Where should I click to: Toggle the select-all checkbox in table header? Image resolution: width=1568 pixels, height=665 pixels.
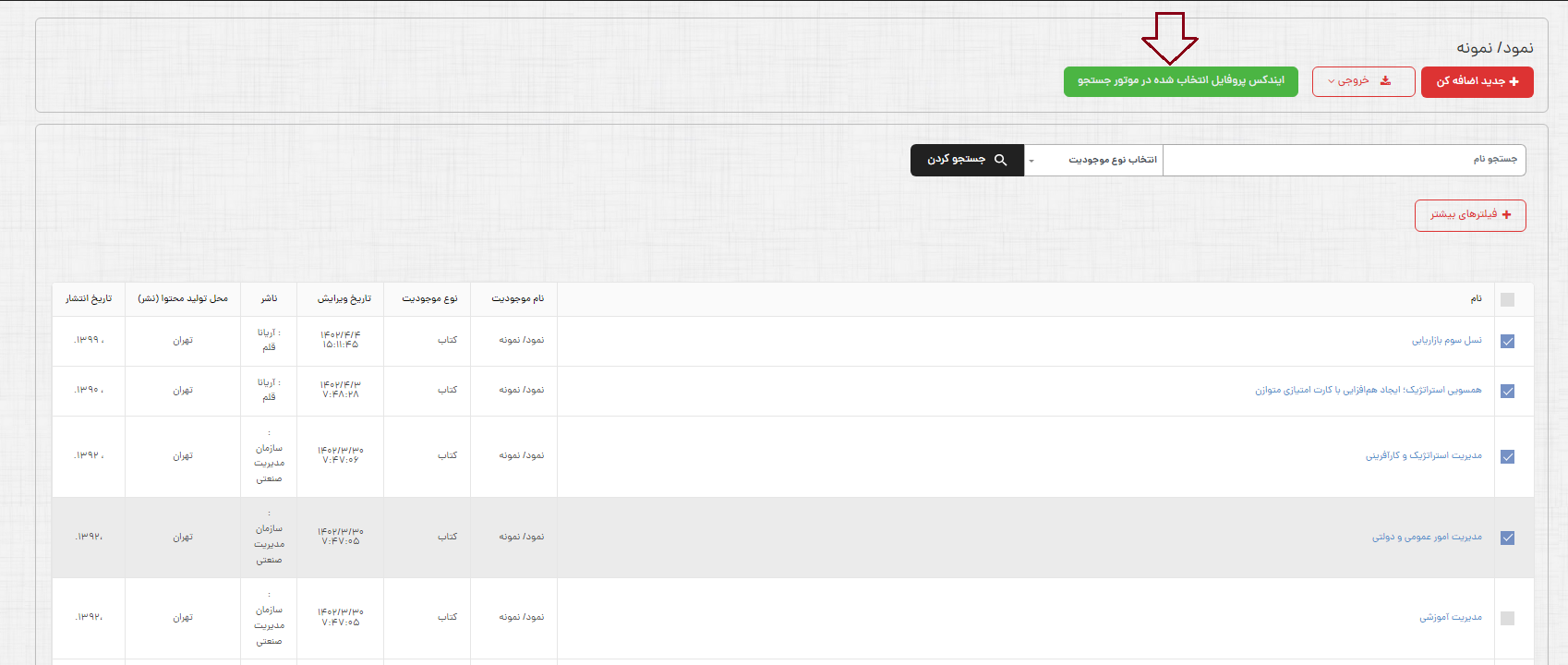tap(1507, 299)
